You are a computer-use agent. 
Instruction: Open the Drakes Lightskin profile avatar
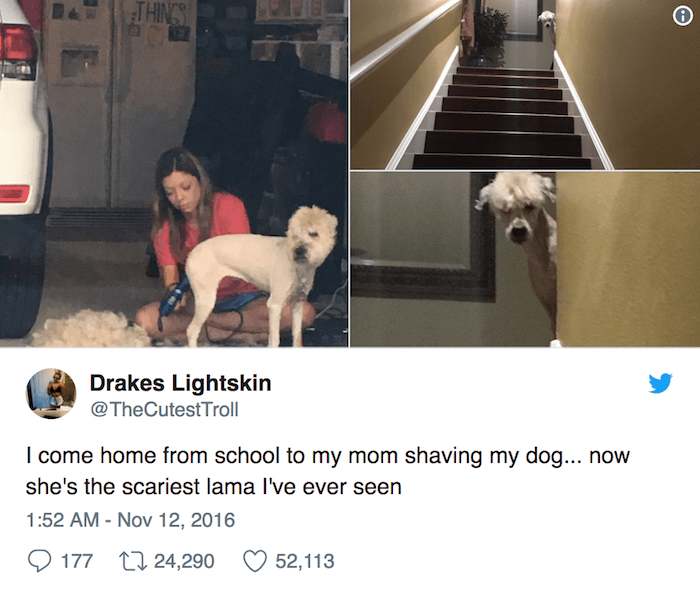point(51,394)
